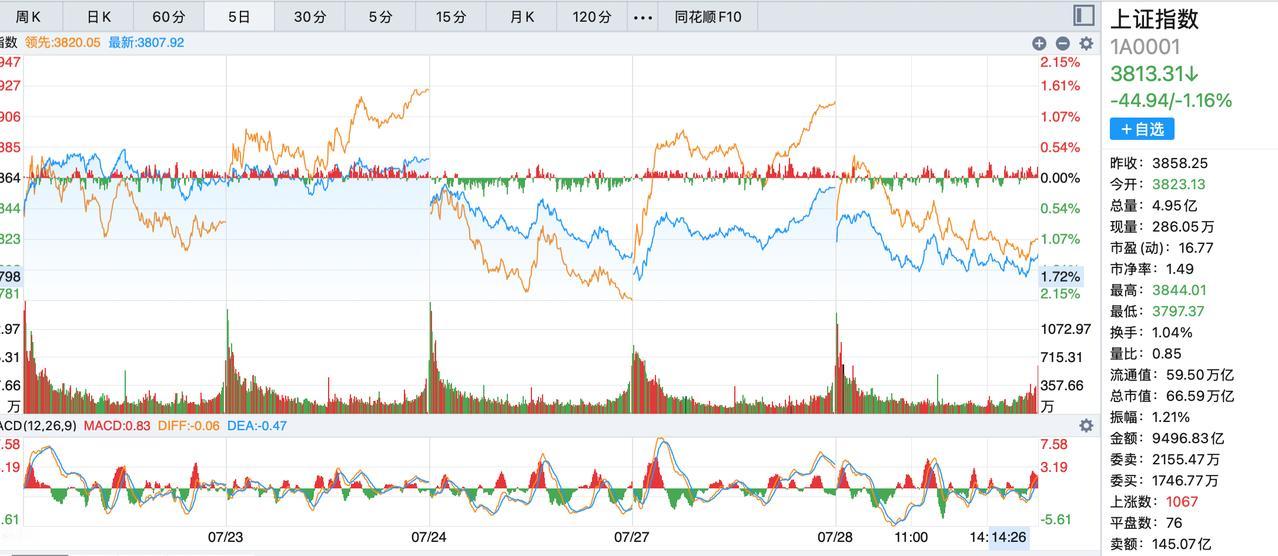Viewport: 1278px width, 556px height.
Task: Open MACD indicator settings gear
Action: 1086,426
